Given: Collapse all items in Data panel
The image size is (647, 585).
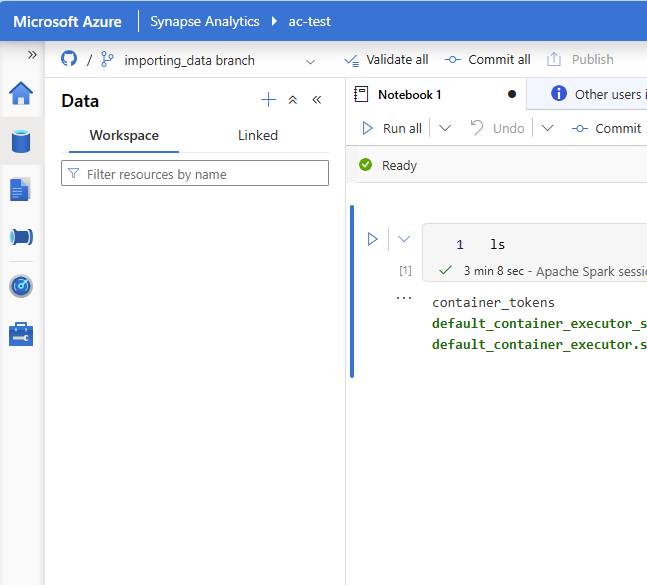Looking at the screenshot, I should (x=293, y=100).
